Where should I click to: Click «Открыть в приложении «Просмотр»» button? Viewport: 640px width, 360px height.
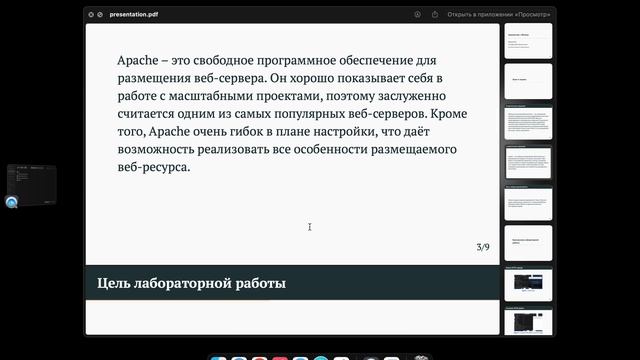(499, 14)
